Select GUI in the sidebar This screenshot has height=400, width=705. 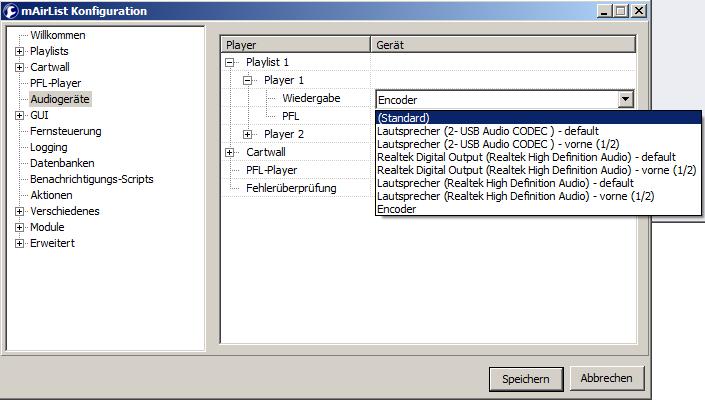click(39, 116)
